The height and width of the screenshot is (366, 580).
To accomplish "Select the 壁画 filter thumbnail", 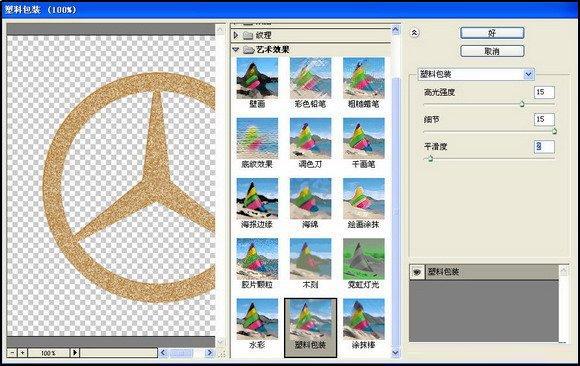I will 257,78.
